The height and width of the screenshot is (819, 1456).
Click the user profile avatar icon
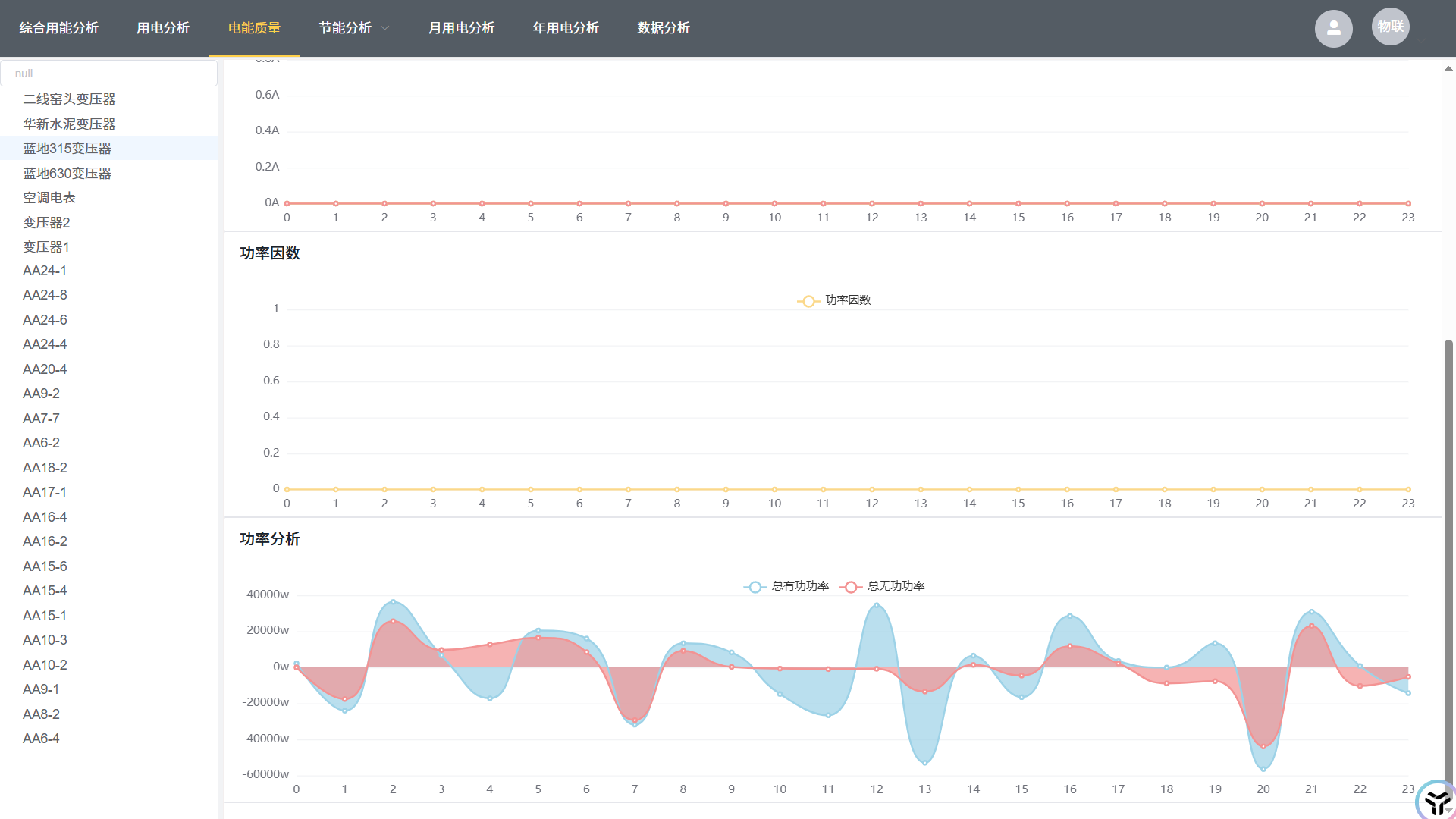pos(1333,29)
